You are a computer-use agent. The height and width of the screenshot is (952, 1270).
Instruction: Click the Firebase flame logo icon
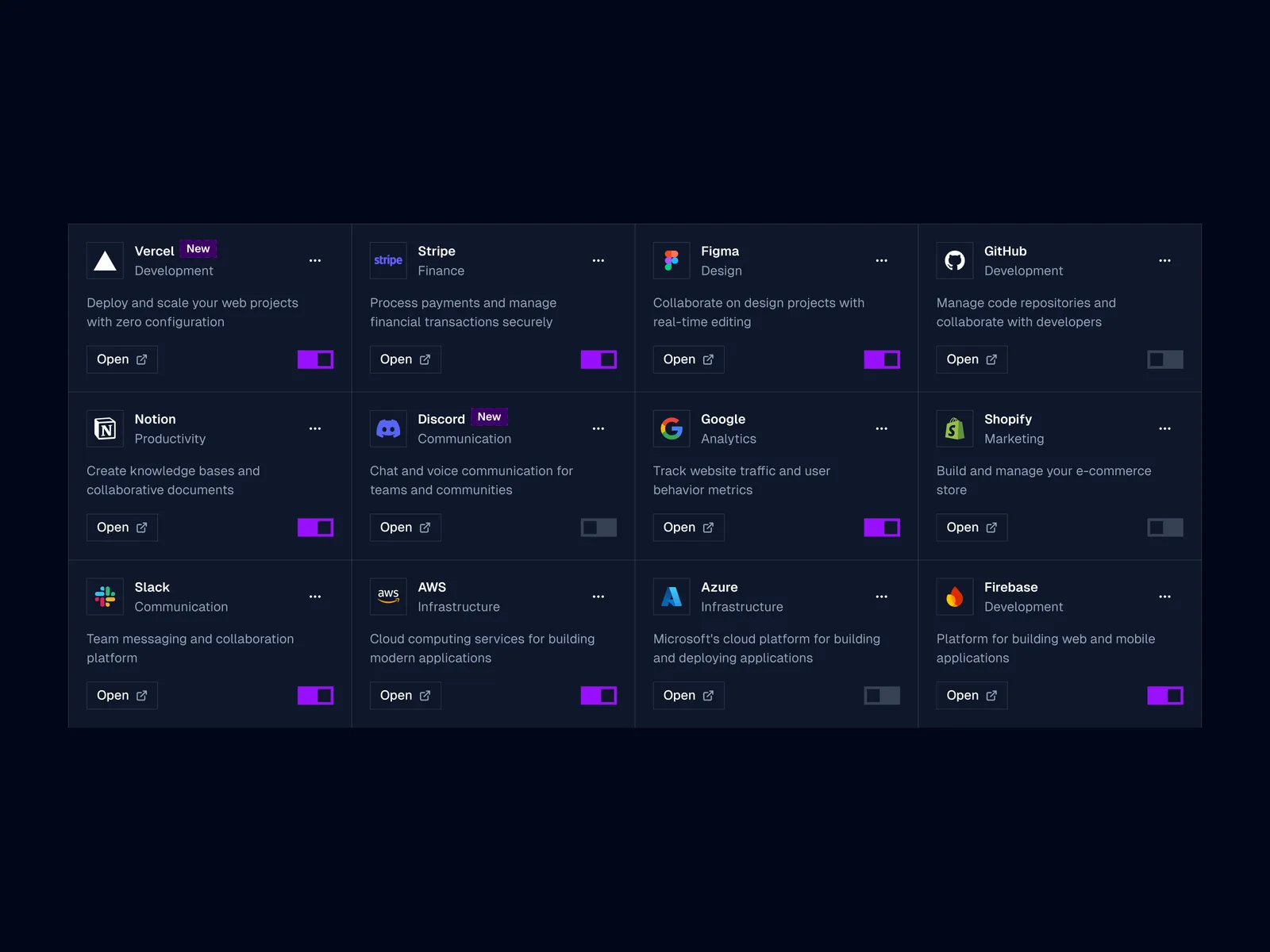[955, 597]
